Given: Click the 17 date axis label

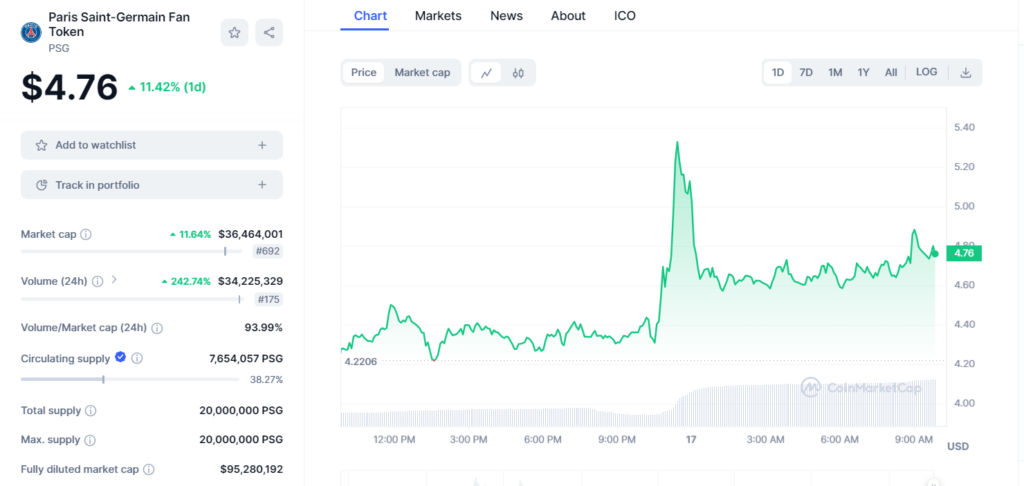Looking at the screenshot, I should [x=691, y=440].
